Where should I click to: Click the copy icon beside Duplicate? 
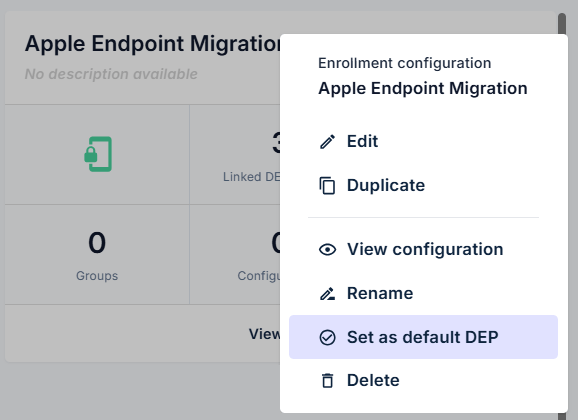tap(327, 185)
